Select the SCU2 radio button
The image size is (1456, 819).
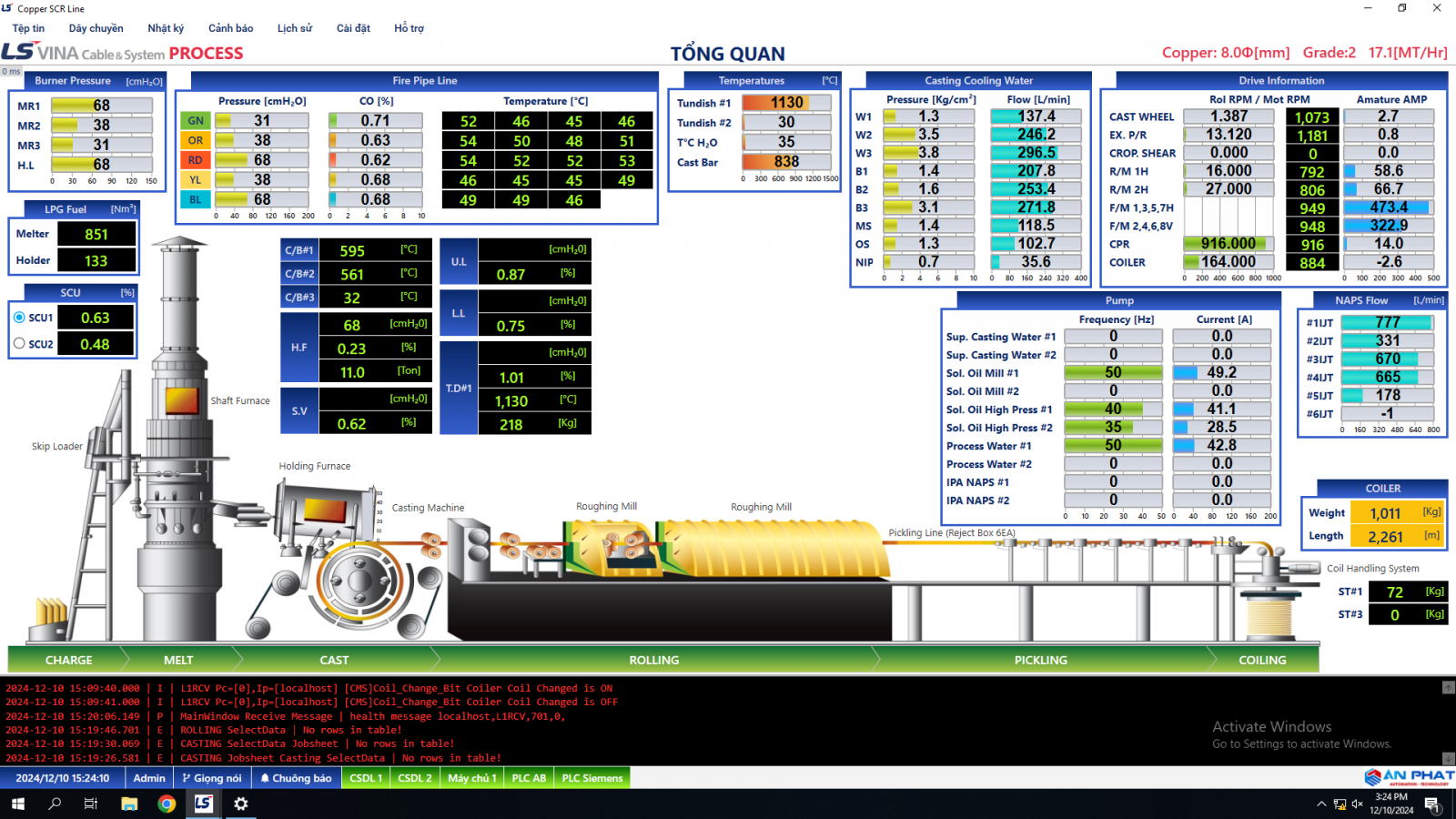tap(19, 344)
